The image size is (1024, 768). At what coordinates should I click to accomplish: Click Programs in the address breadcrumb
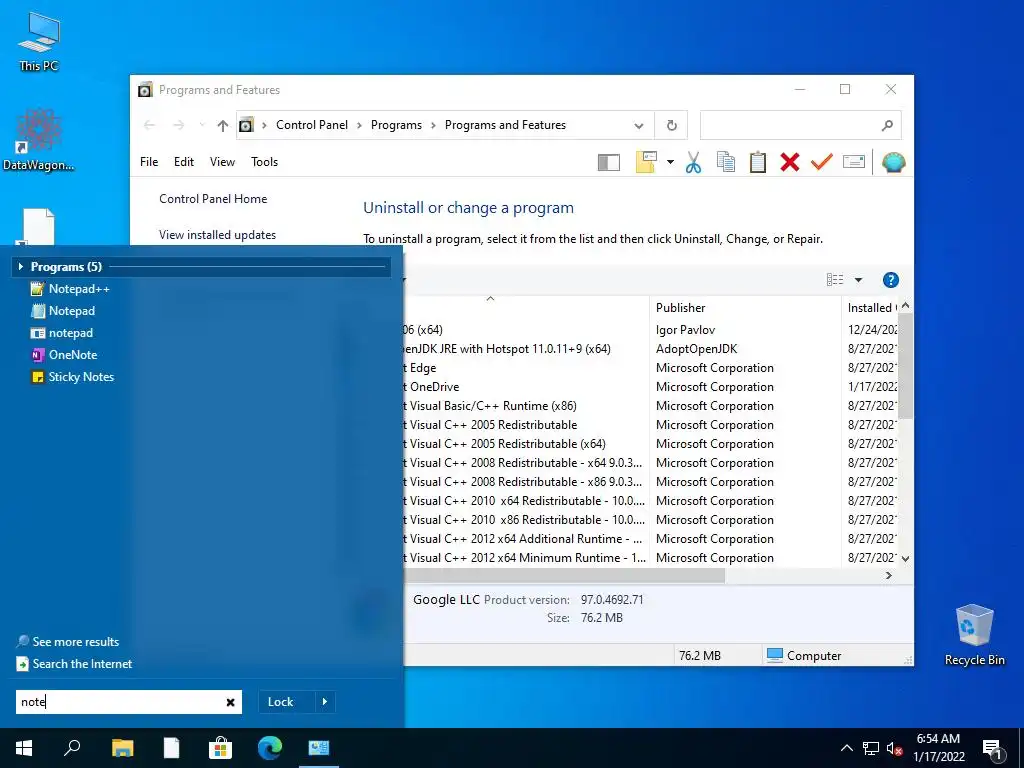[396, 125]
